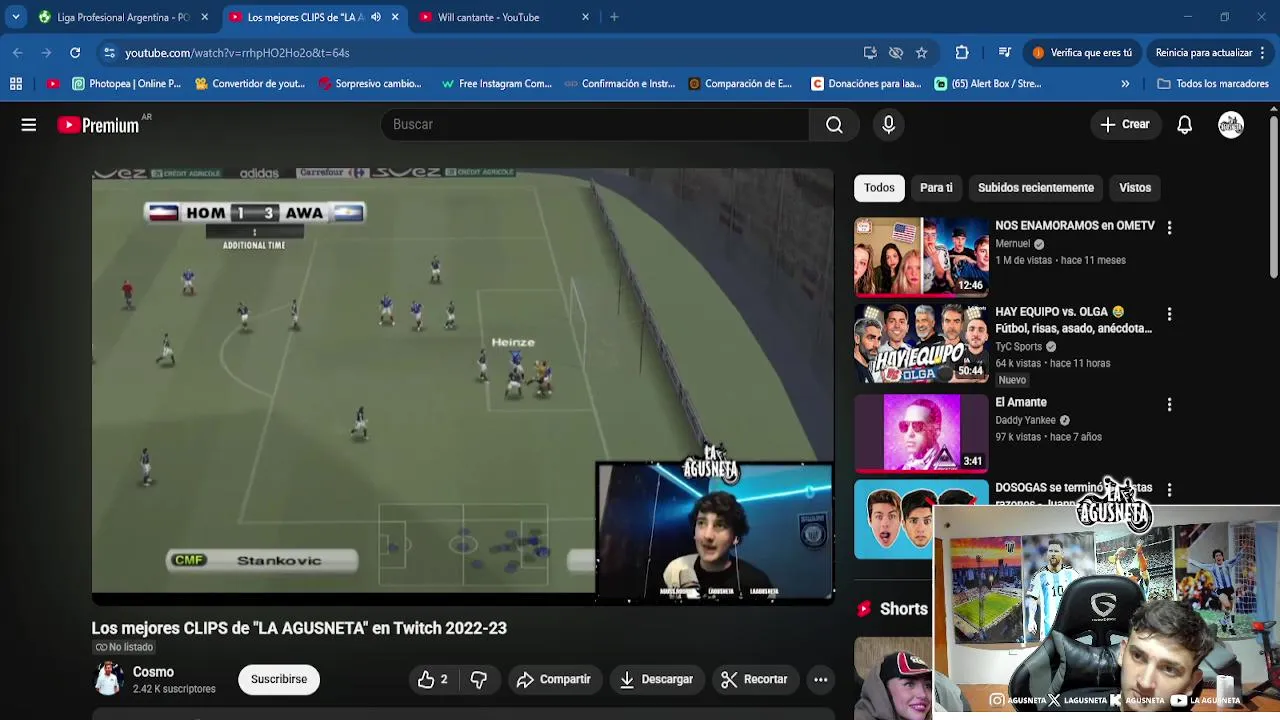This screenshot has width=1280, height=720.
Task: Open the Cosmo channel name link
Action: pos(153,672)
